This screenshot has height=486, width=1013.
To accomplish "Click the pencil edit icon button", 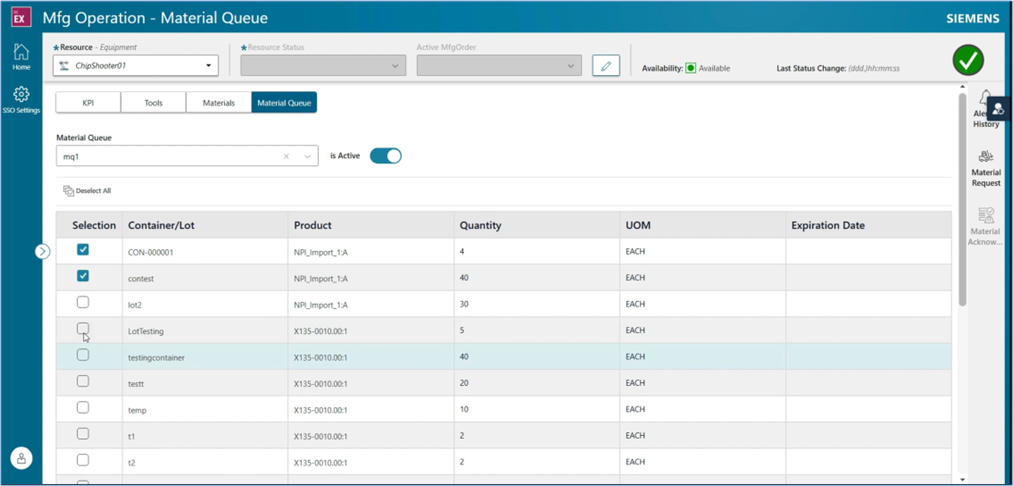I will pos(605,66).
